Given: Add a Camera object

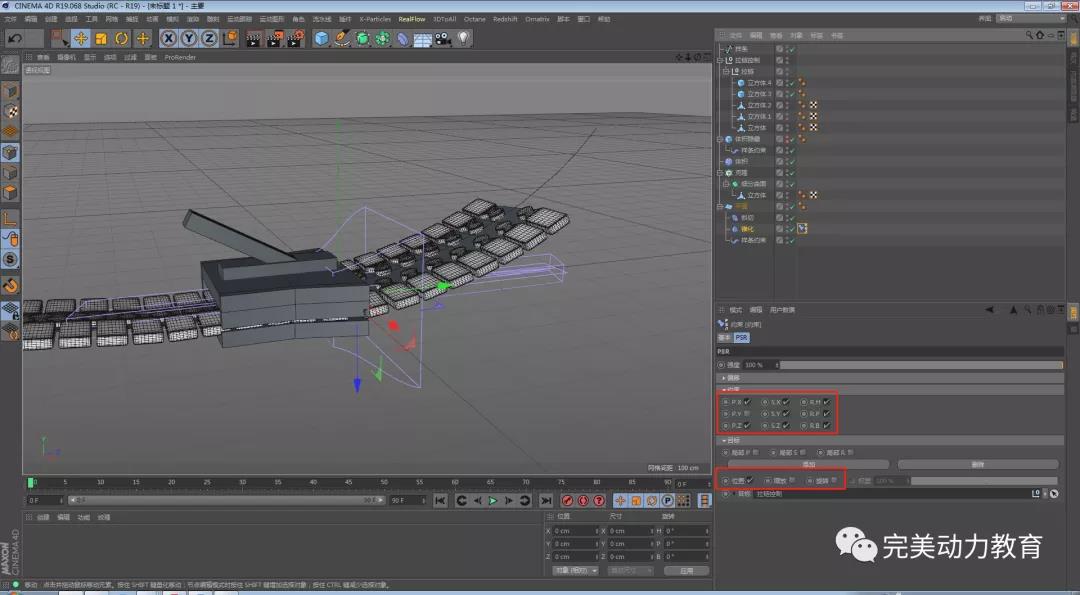Looking at the screenshot, I should point(442,38).
